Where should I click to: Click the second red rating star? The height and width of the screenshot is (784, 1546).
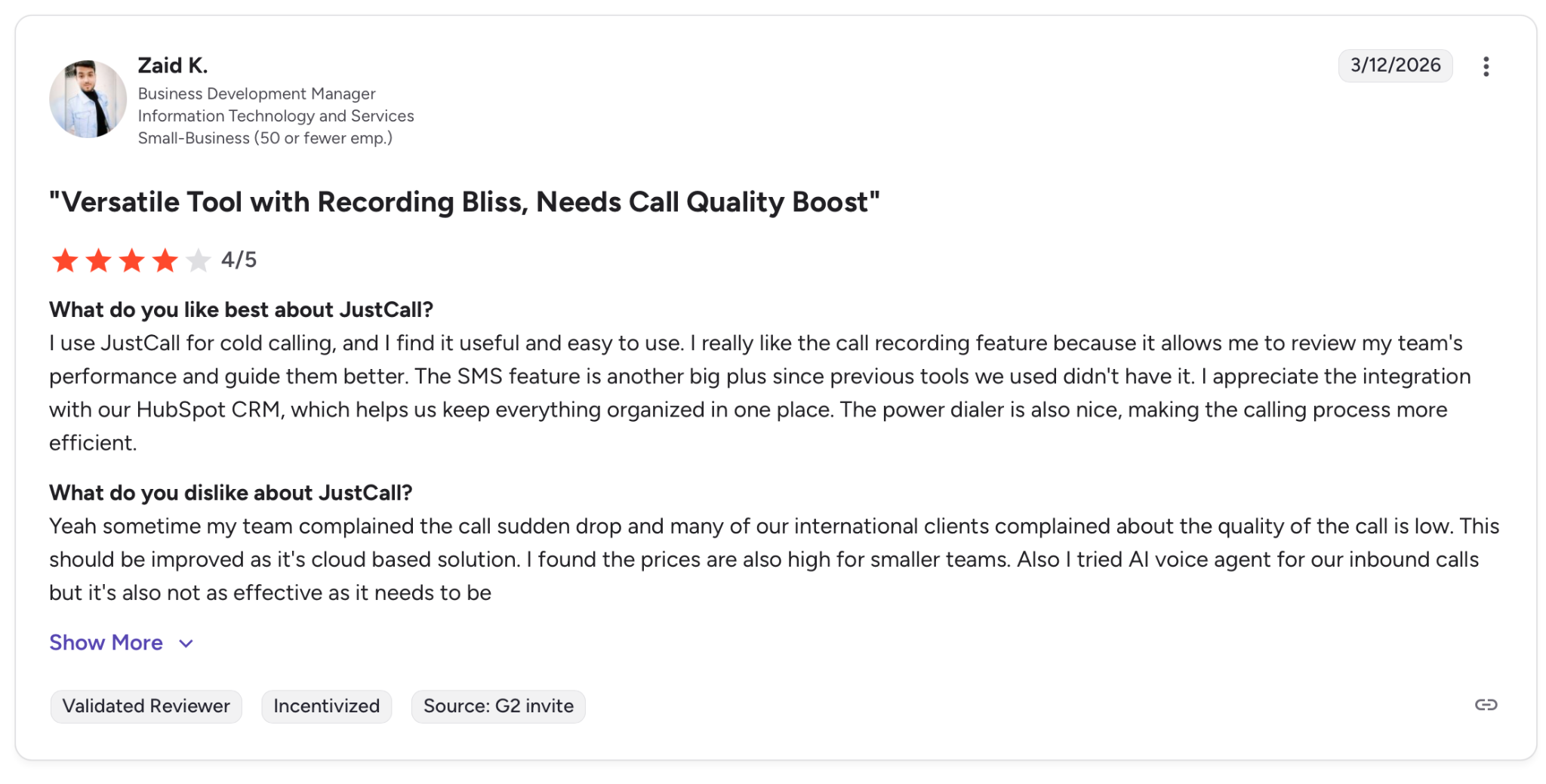(x=99, y=260)
